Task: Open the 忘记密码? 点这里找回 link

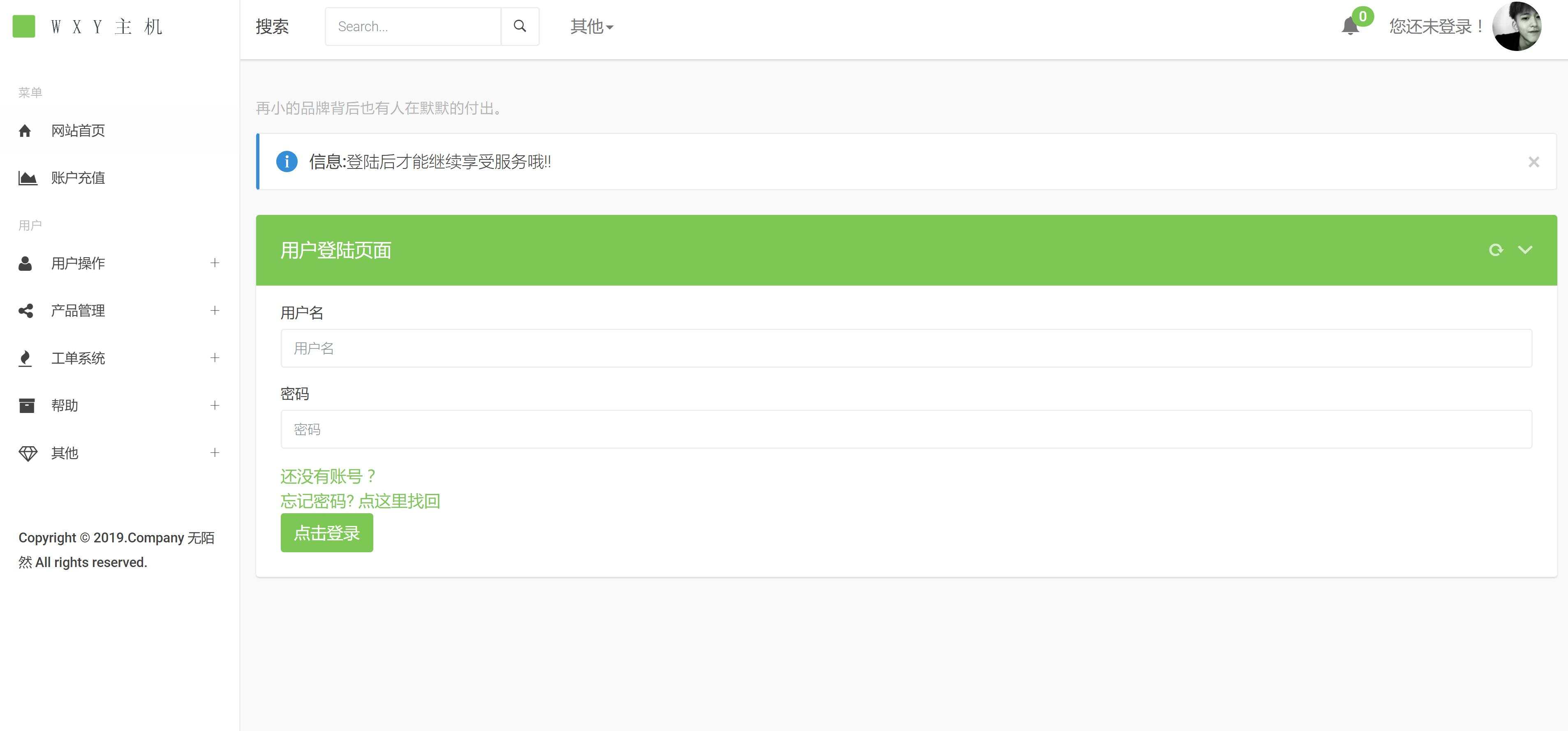Action: tap(360, 501)
